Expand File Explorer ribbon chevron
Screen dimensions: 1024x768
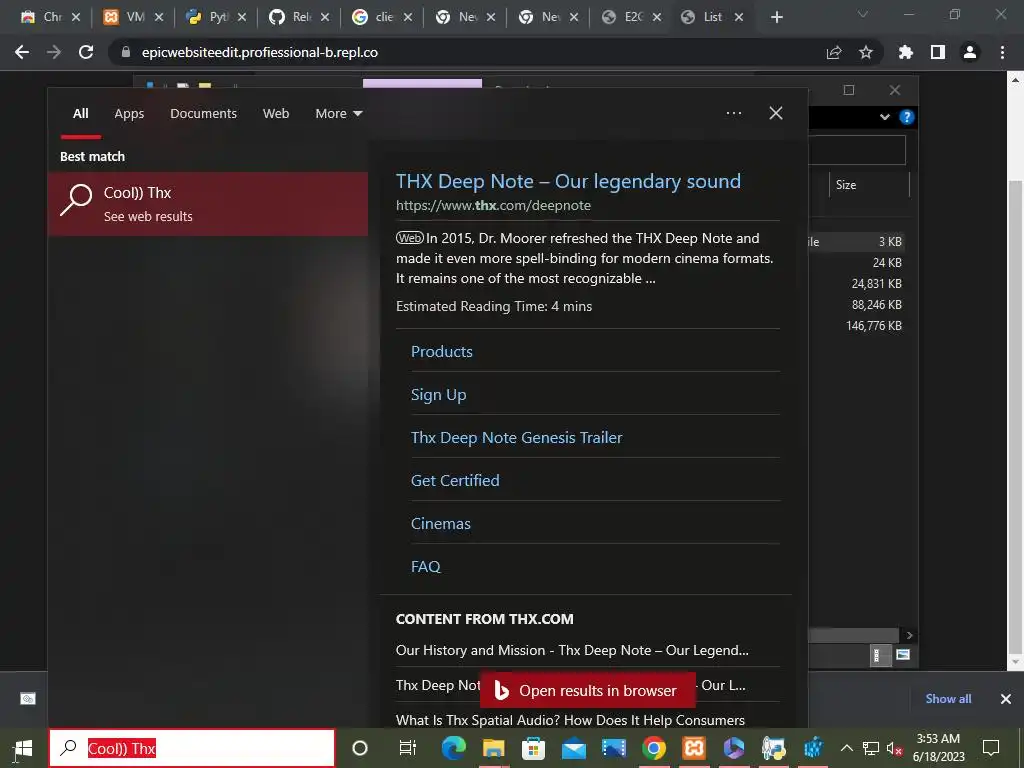[885, 118]
